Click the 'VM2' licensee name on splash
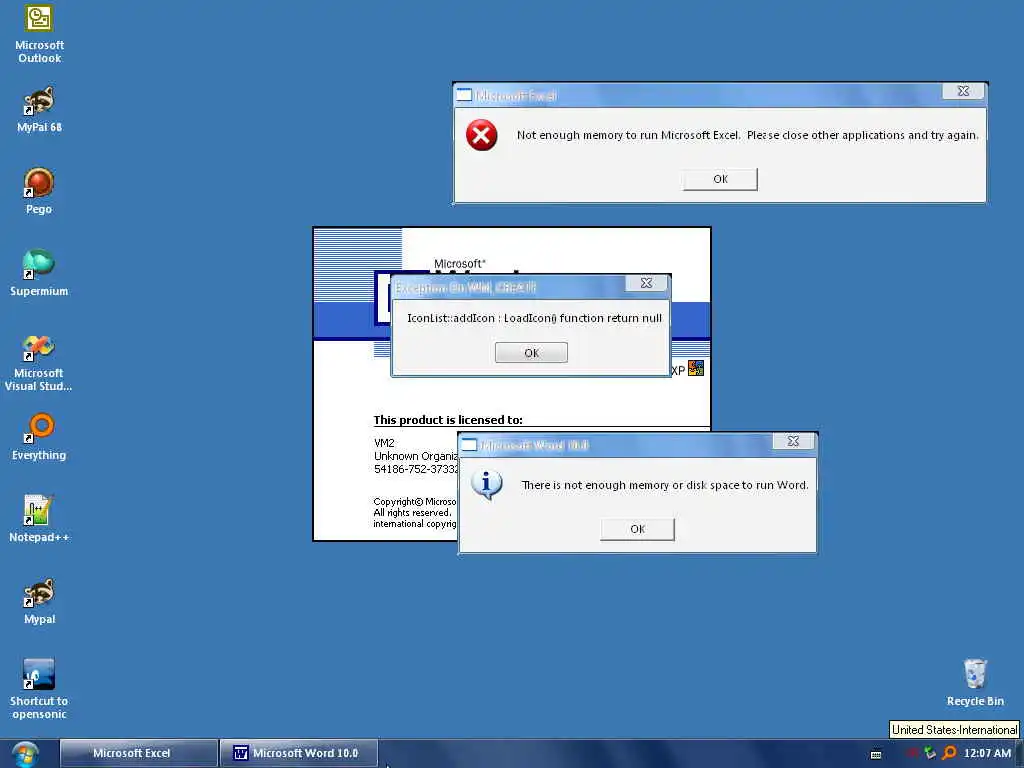 coord(384,443)
